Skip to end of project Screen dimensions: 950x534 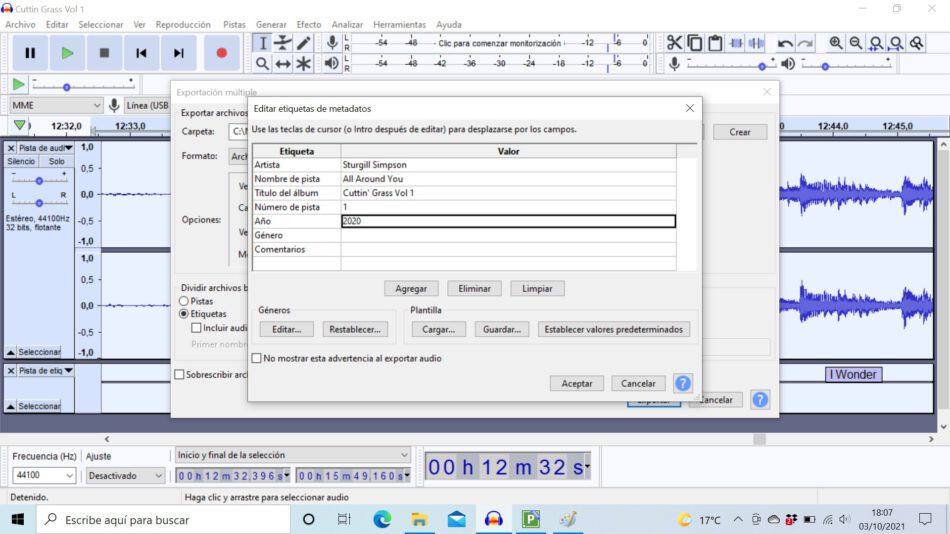pyautogui.click(x=179, y=53)
